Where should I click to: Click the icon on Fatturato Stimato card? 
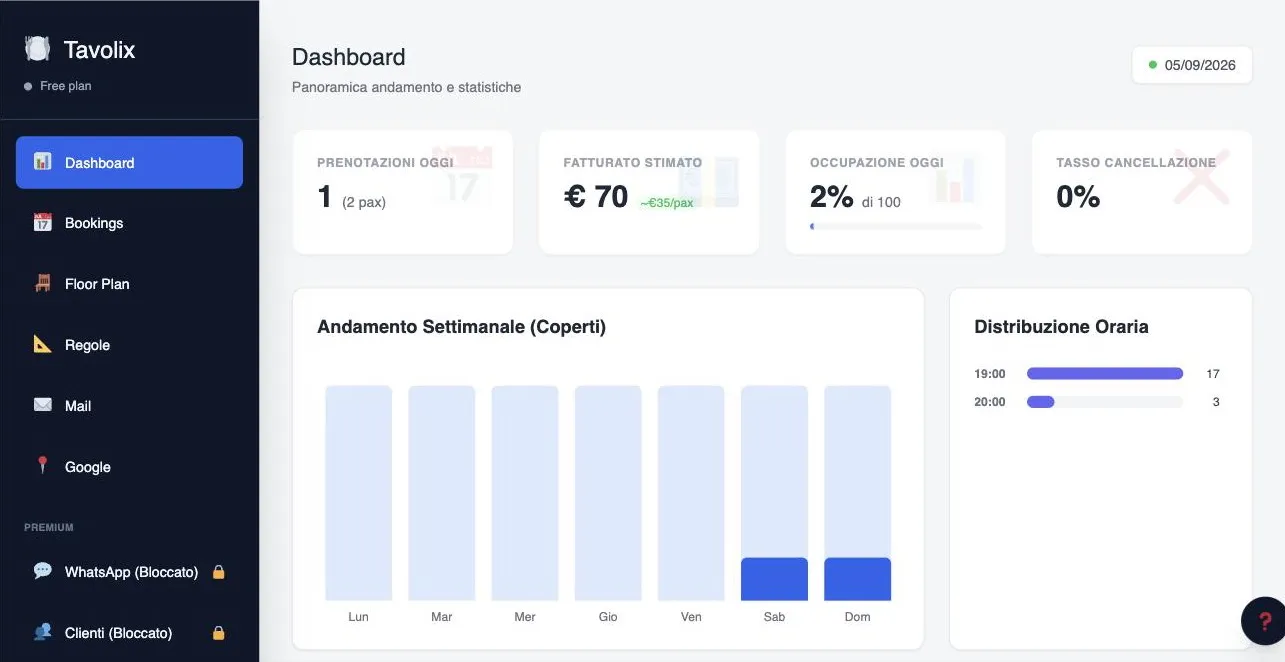(x=709, y=180)
